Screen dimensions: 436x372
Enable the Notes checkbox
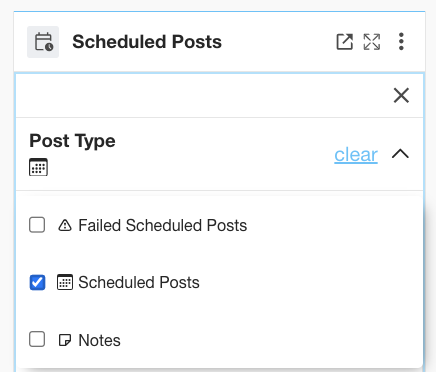tap(37, 339)
